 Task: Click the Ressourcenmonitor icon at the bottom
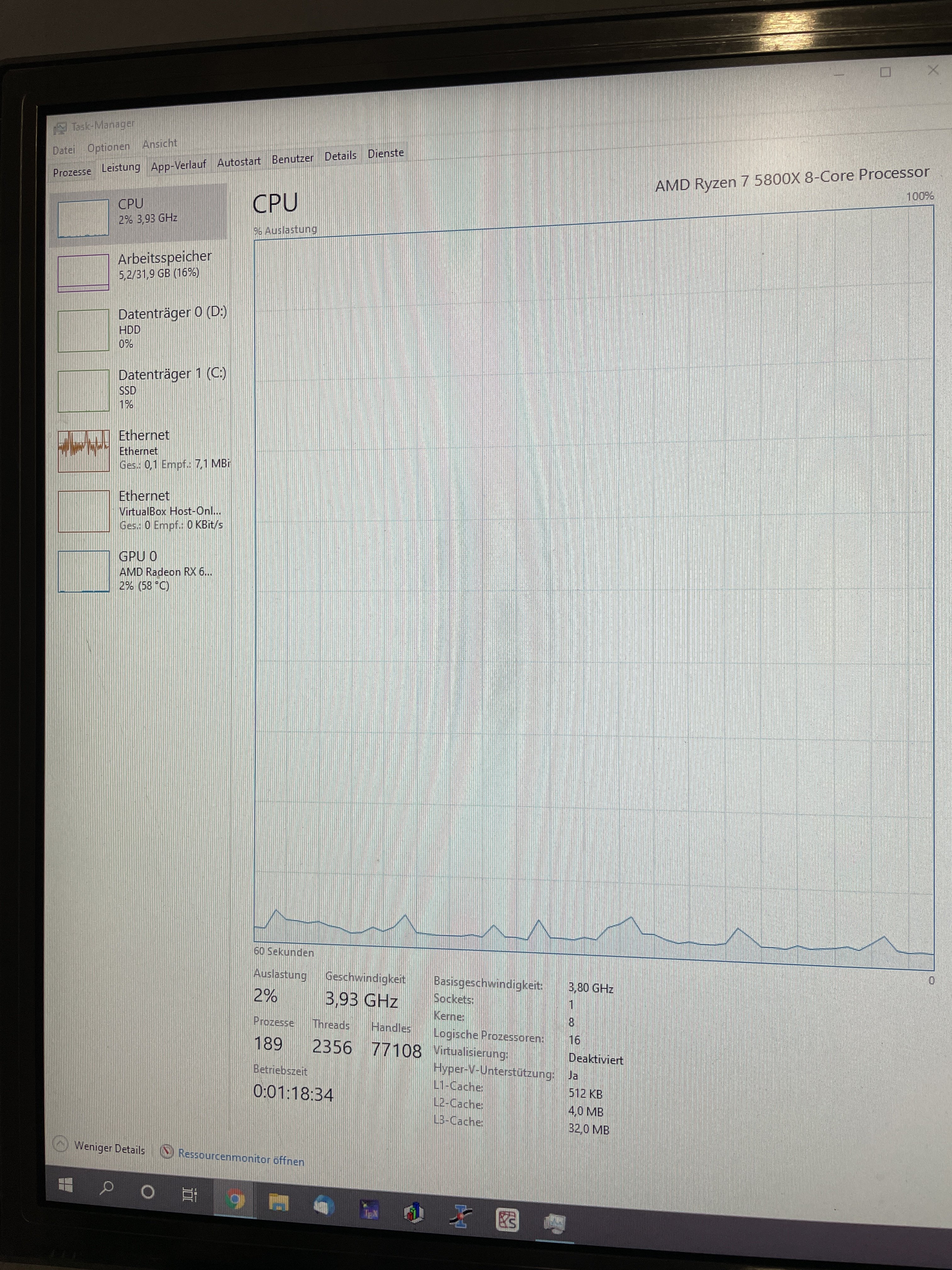[167, 1152]
